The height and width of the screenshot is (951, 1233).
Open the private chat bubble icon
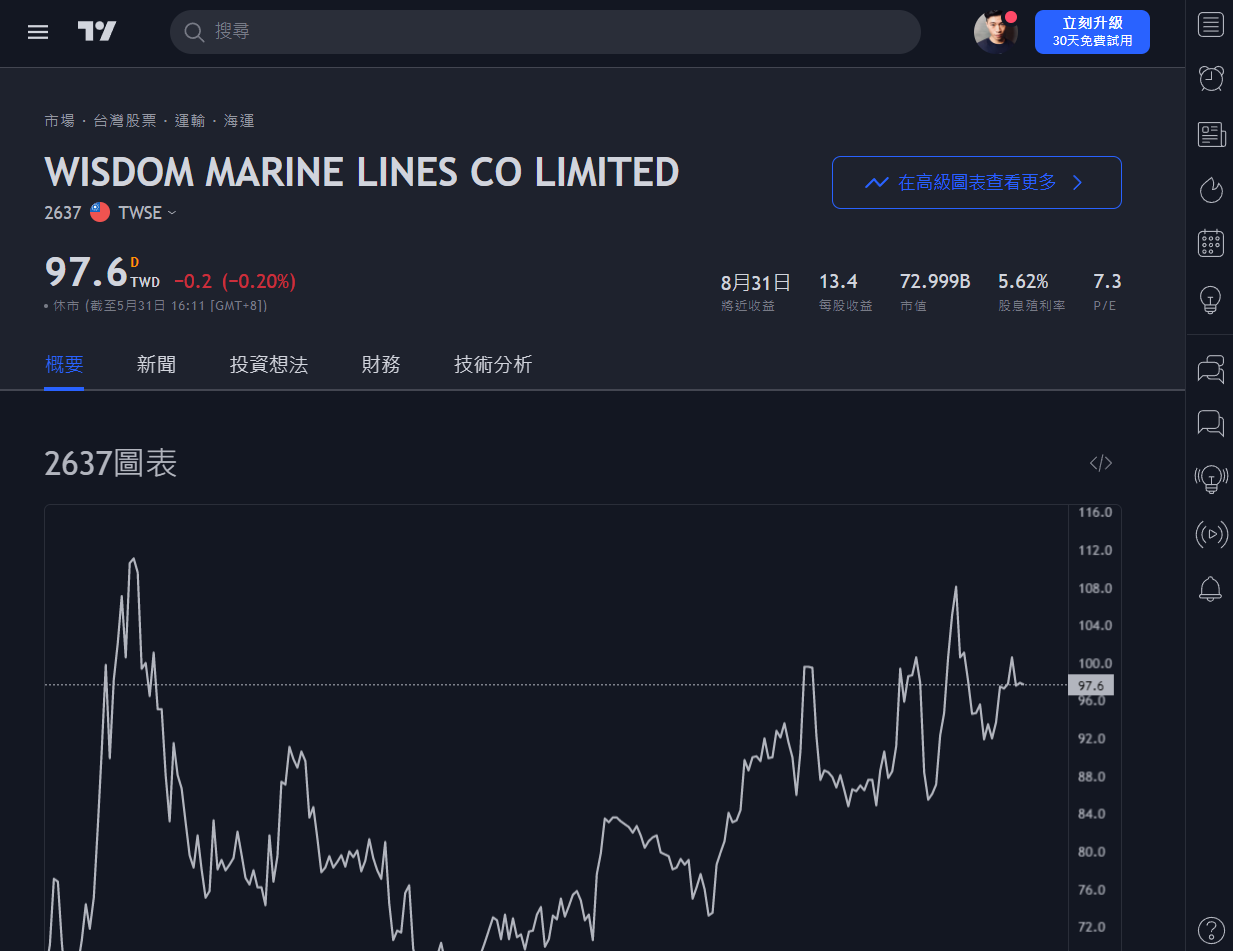pyautogui.click(x=1211, y=424)
